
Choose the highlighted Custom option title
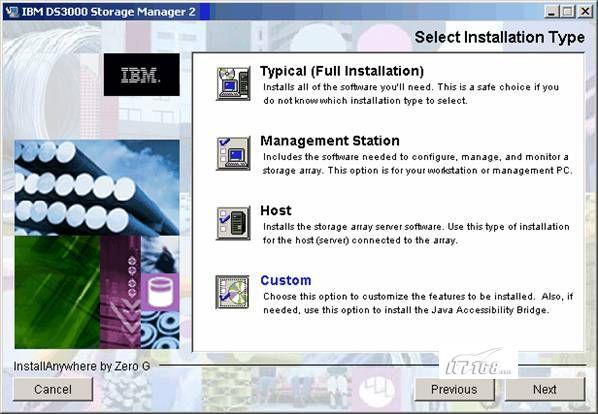(286, 280)
